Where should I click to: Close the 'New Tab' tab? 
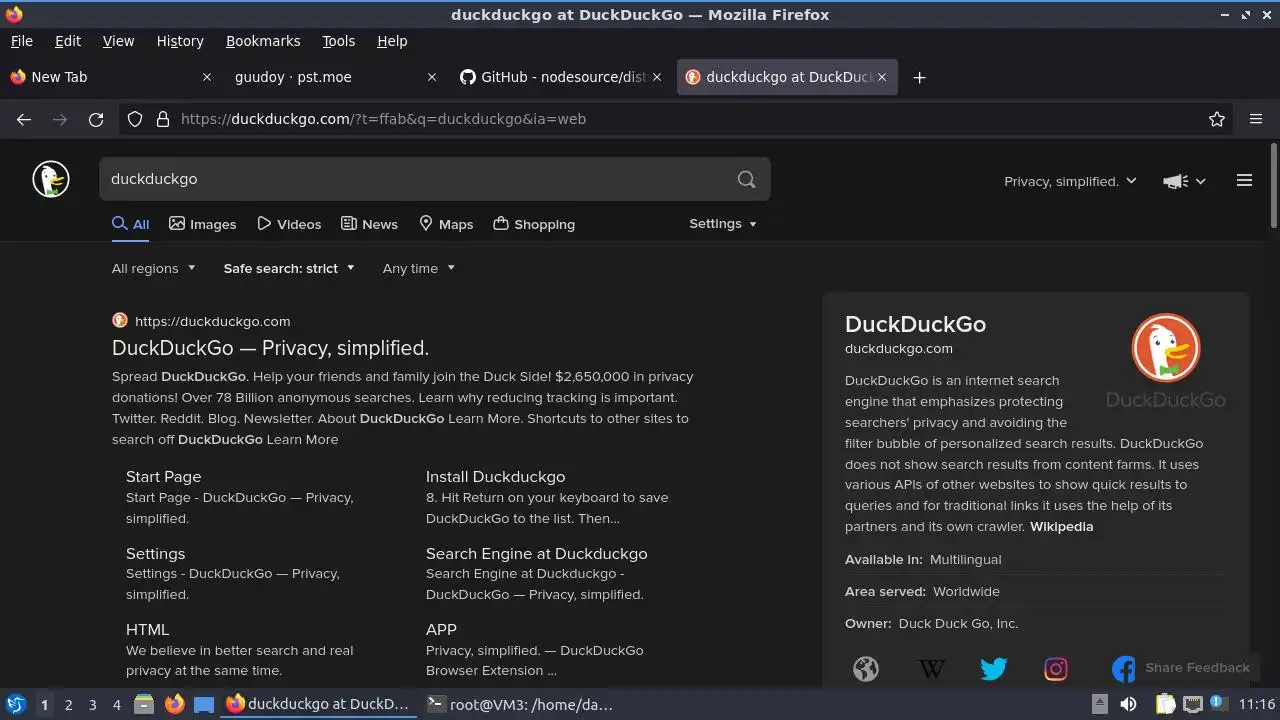[x=207, y=77]
